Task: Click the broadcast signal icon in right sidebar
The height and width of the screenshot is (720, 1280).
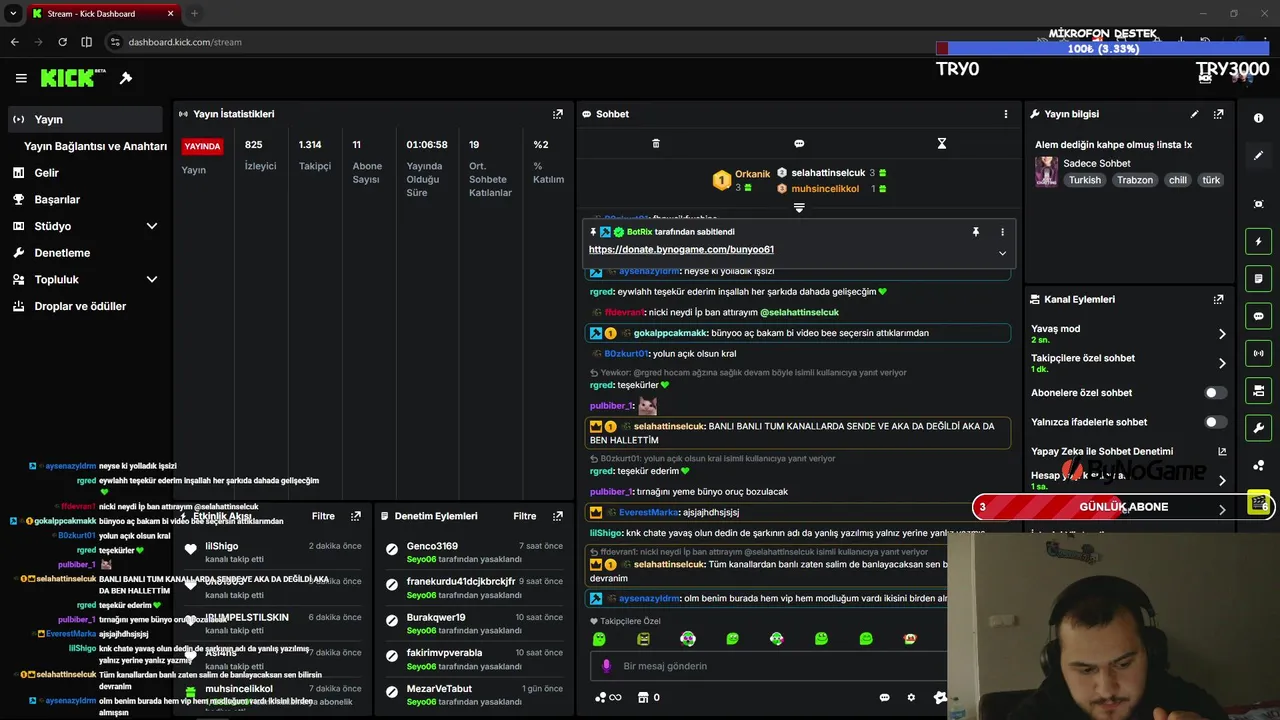Action: tap(1259, 353)
